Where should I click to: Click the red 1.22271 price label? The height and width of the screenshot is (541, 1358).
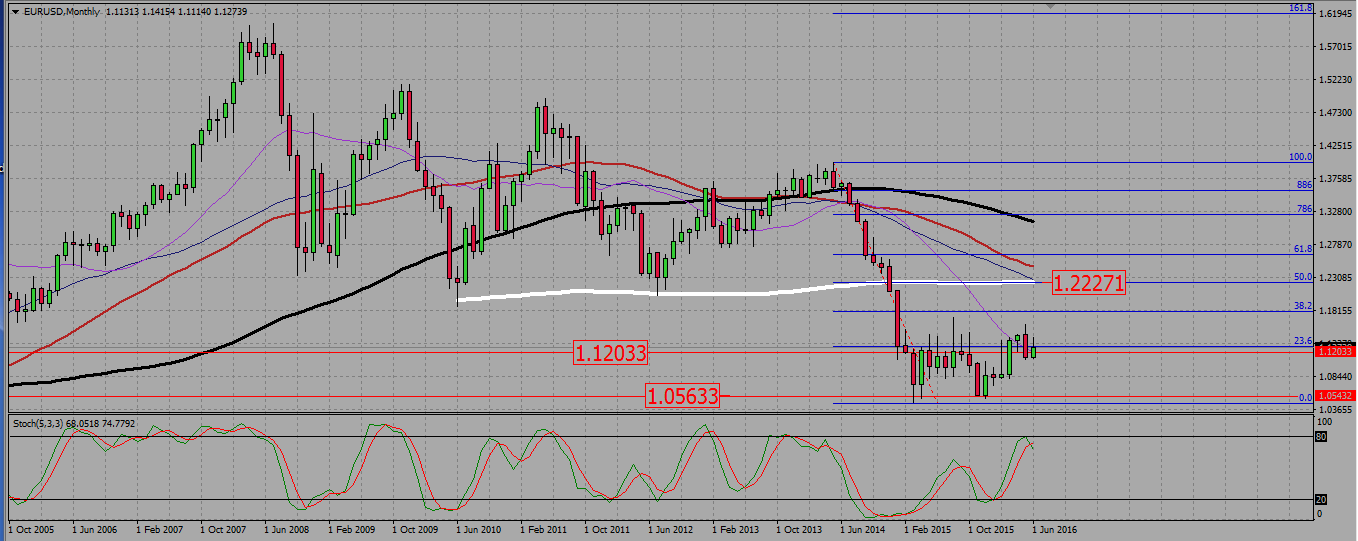tap(1089, 283)
